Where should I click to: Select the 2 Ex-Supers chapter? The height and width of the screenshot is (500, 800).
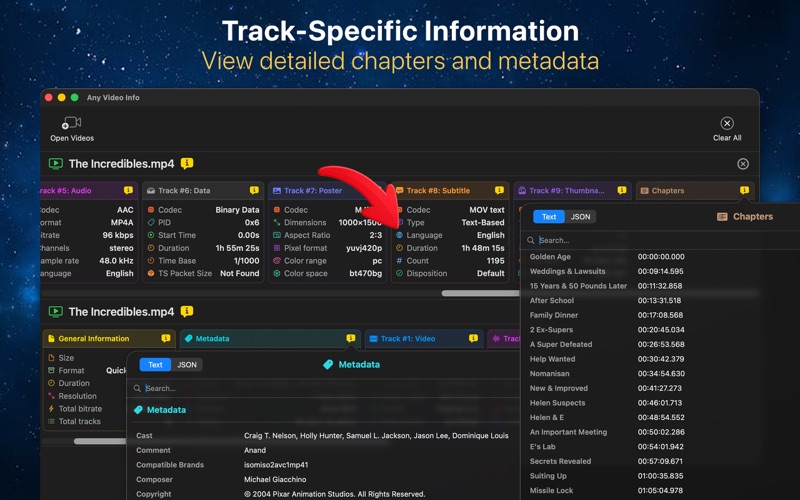[658, 330]
